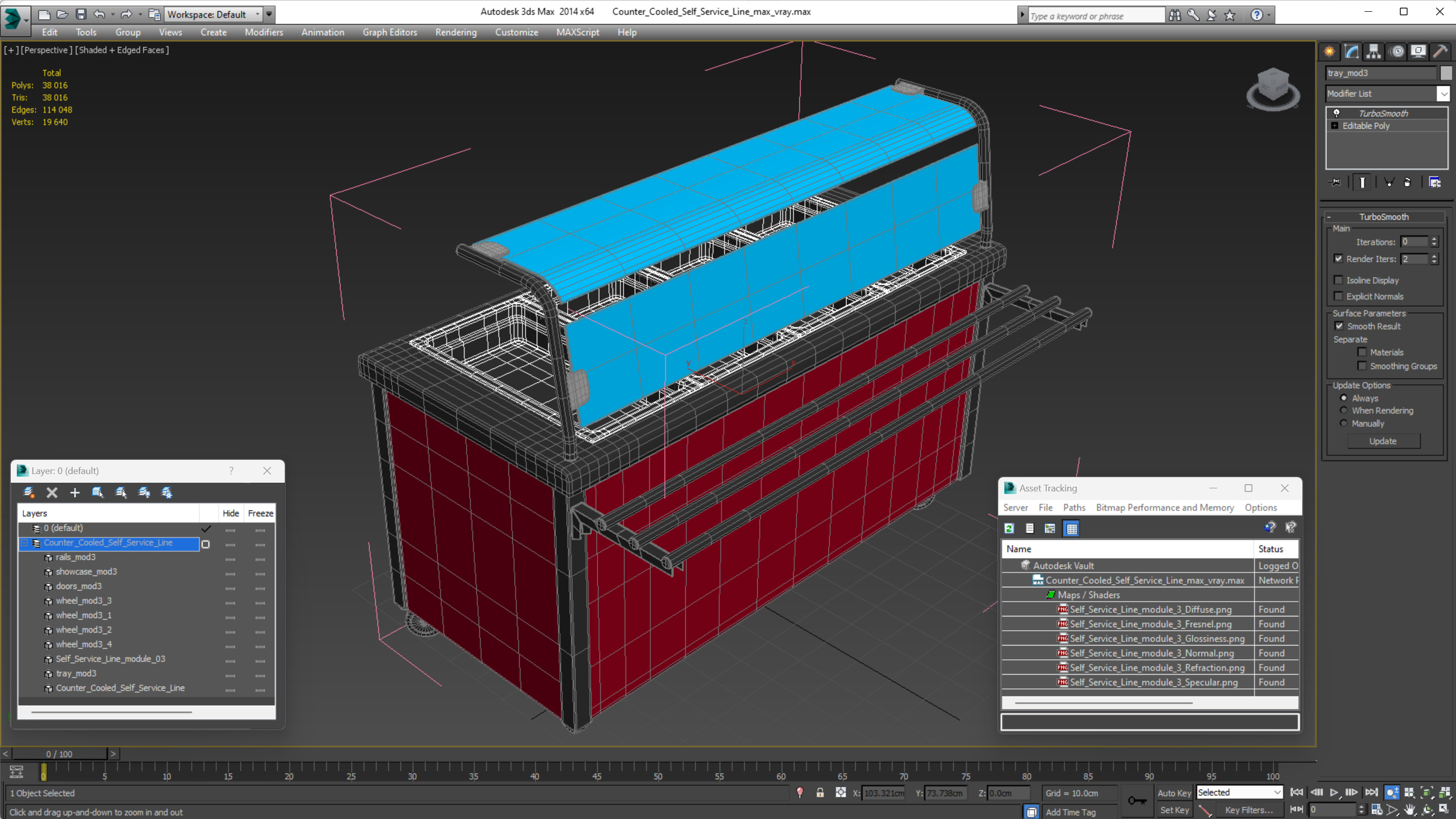Click the object color swatch beside tray_mod3
The height and width of the screenshot is (819, 1456).
pyautogui.click(x=1445, y=73)
